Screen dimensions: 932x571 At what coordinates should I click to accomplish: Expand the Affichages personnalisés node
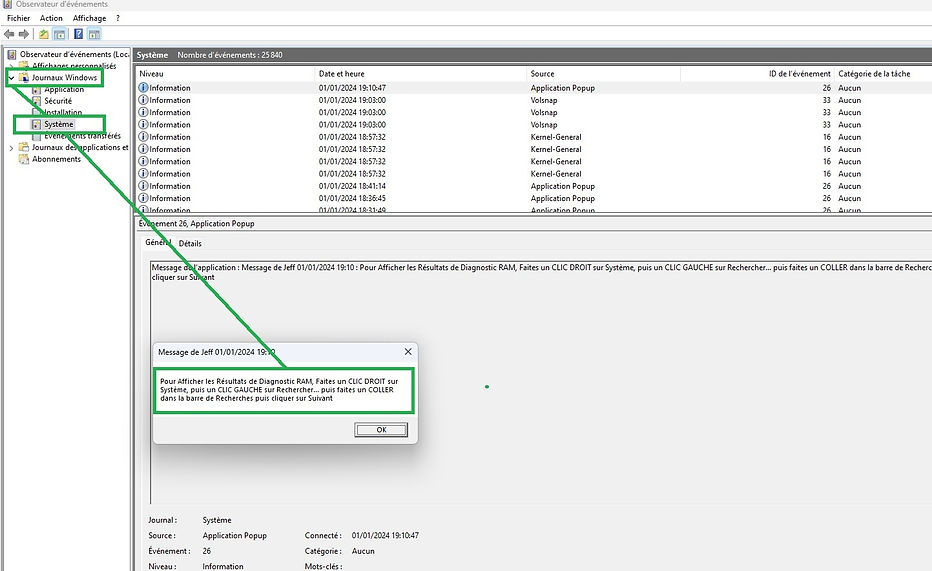point(11,66)
